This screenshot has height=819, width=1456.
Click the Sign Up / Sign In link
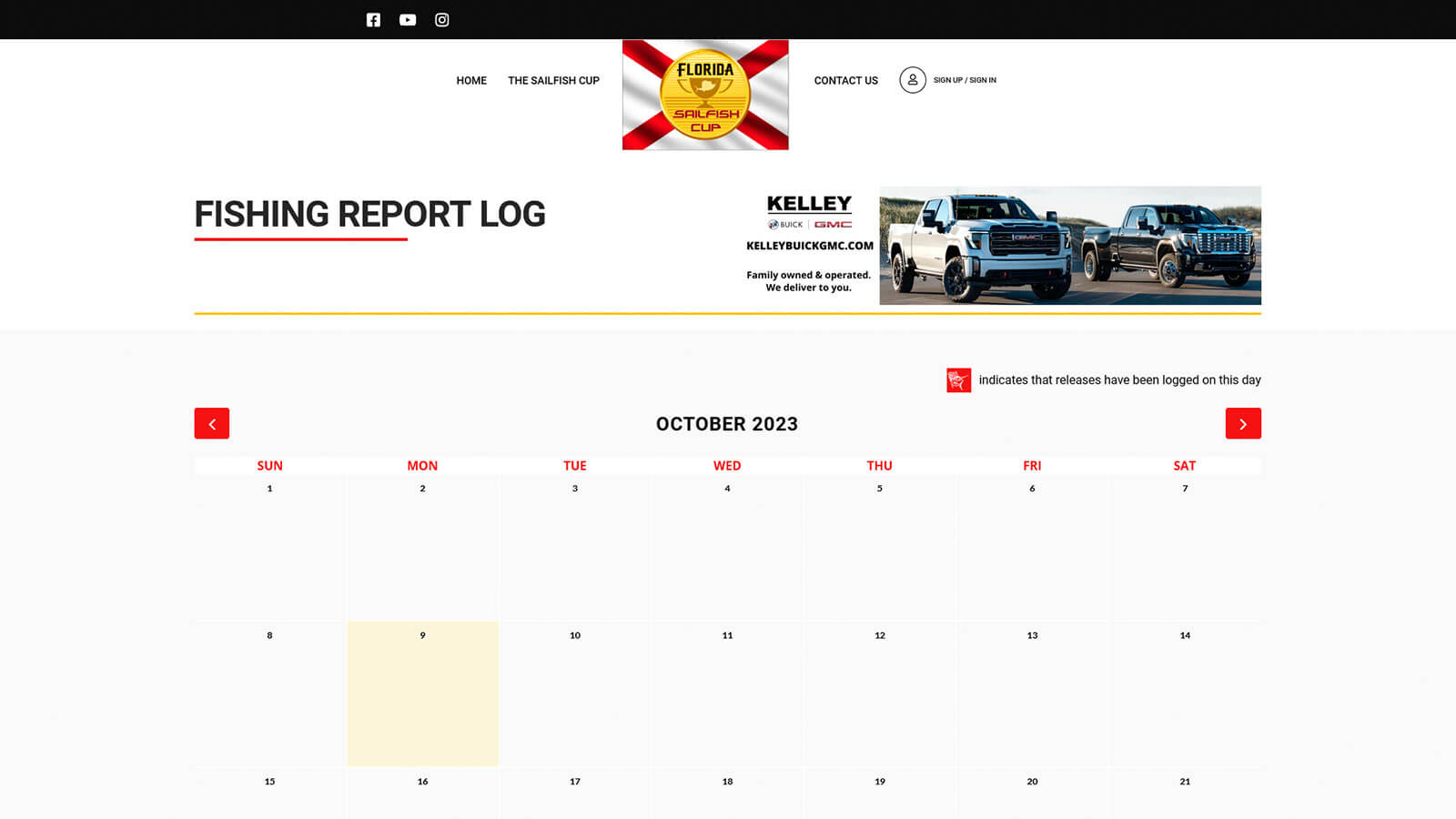click(965, 80)
